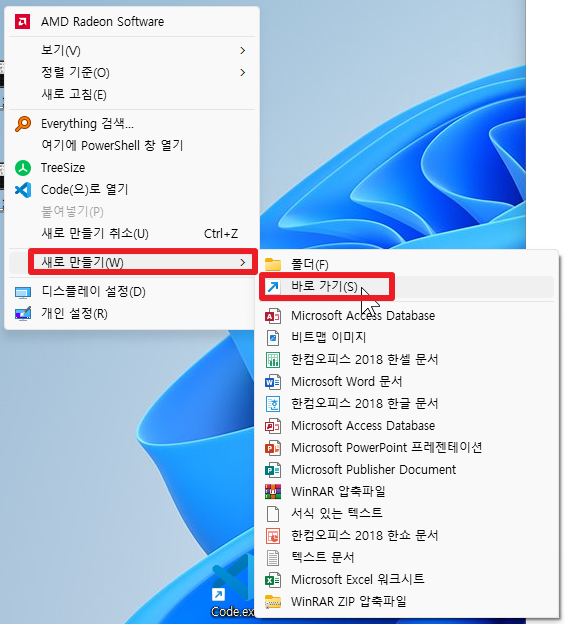565x624 pixels.
Task: Click the Visual Studio Code icon in the context menu
Action: coord(23,190)
